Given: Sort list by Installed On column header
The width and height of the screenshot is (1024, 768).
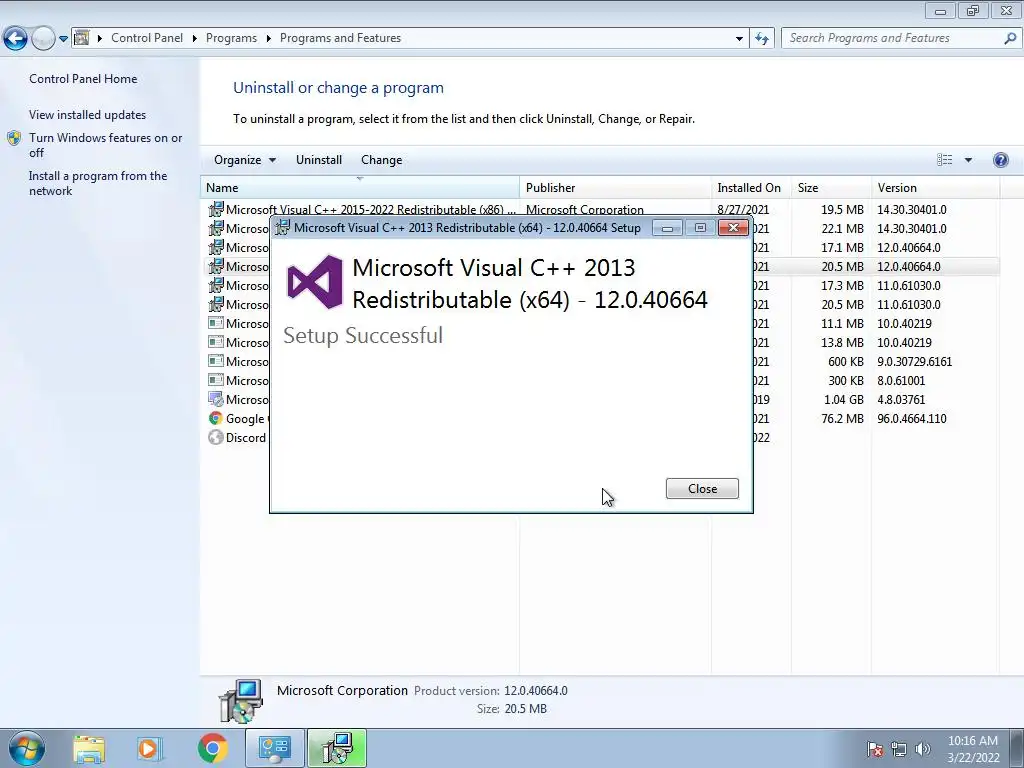Looking at the screenshot, I should pyautogui.click(x=751, y=187).
